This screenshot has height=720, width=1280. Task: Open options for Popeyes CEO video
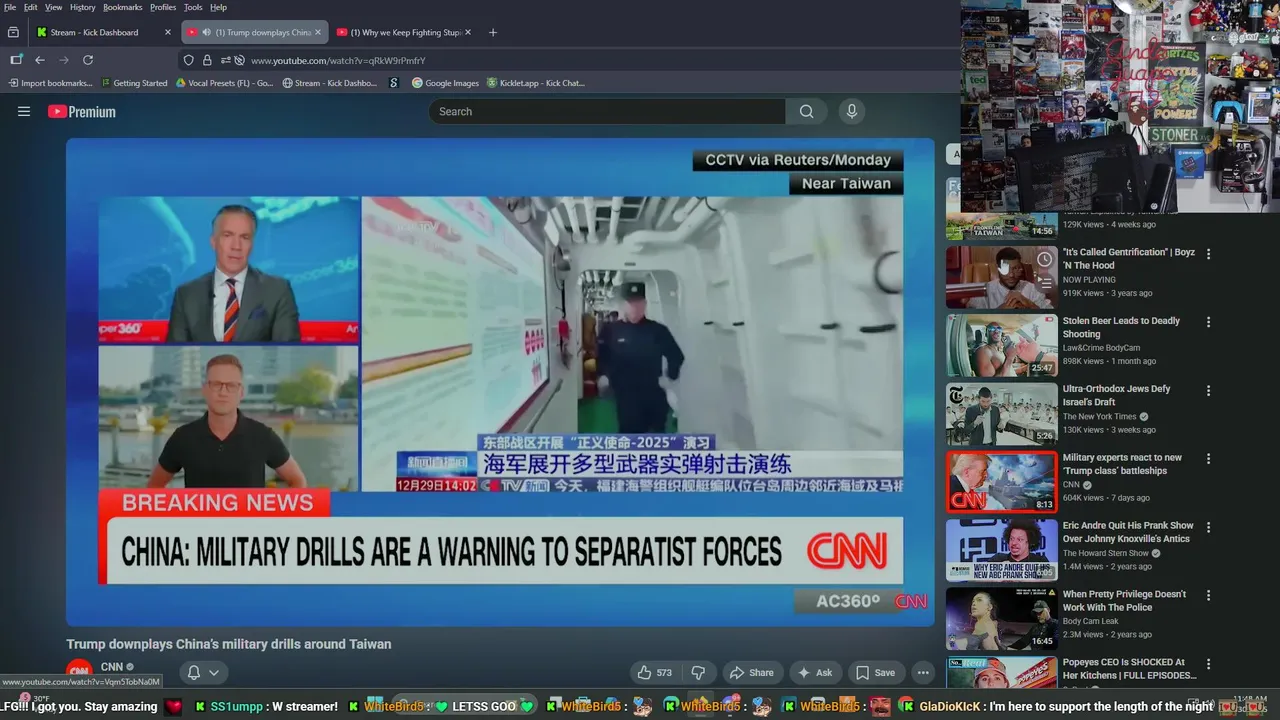click(x=1208, y=663)
